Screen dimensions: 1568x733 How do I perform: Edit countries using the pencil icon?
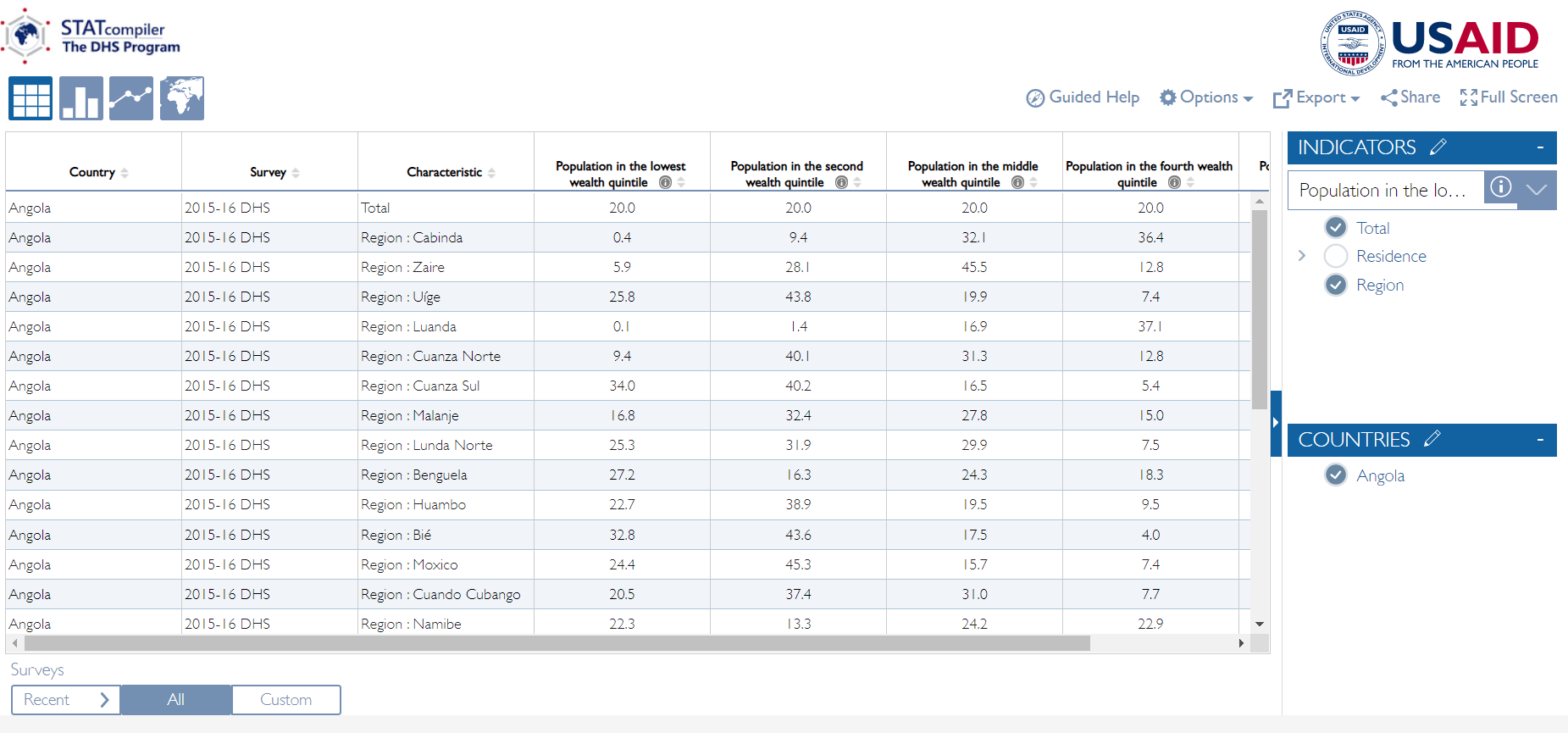coord(1432,439)
